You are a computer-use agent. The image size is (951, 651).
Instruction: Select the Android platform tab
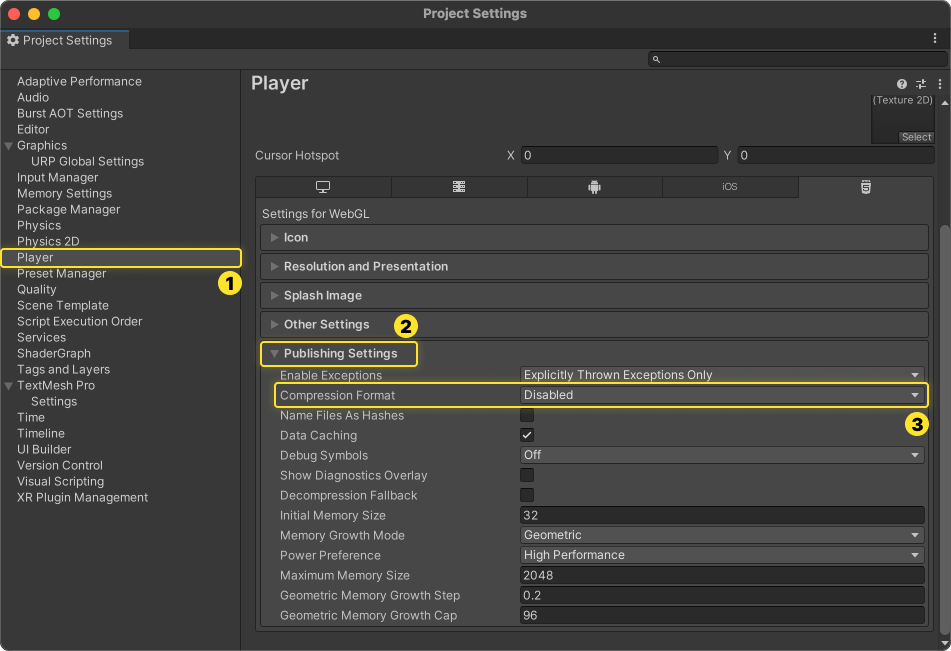click(594, 187)
